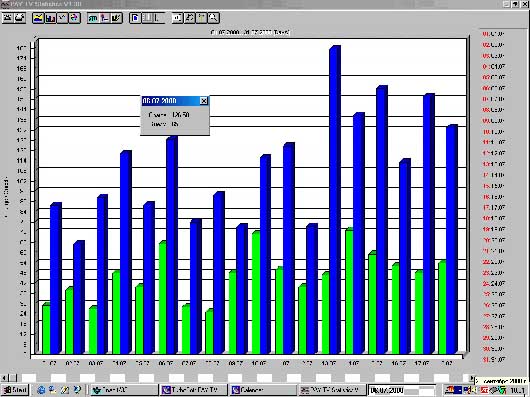Launch Internet Explorer from the quick launch bar
The image size is (530, 397).
point(41,390)
